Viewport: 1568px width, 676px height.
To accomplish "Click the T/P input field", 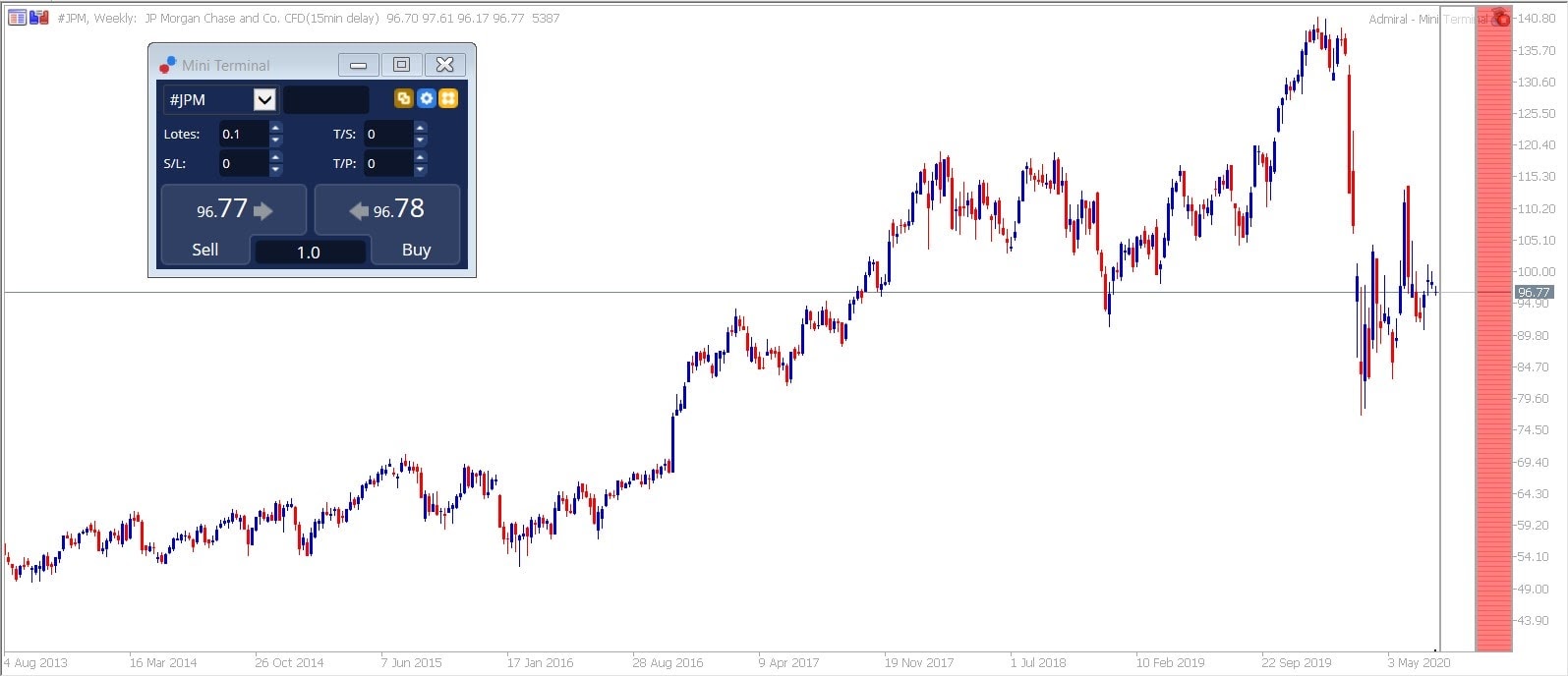I will (x=387, y=163).
